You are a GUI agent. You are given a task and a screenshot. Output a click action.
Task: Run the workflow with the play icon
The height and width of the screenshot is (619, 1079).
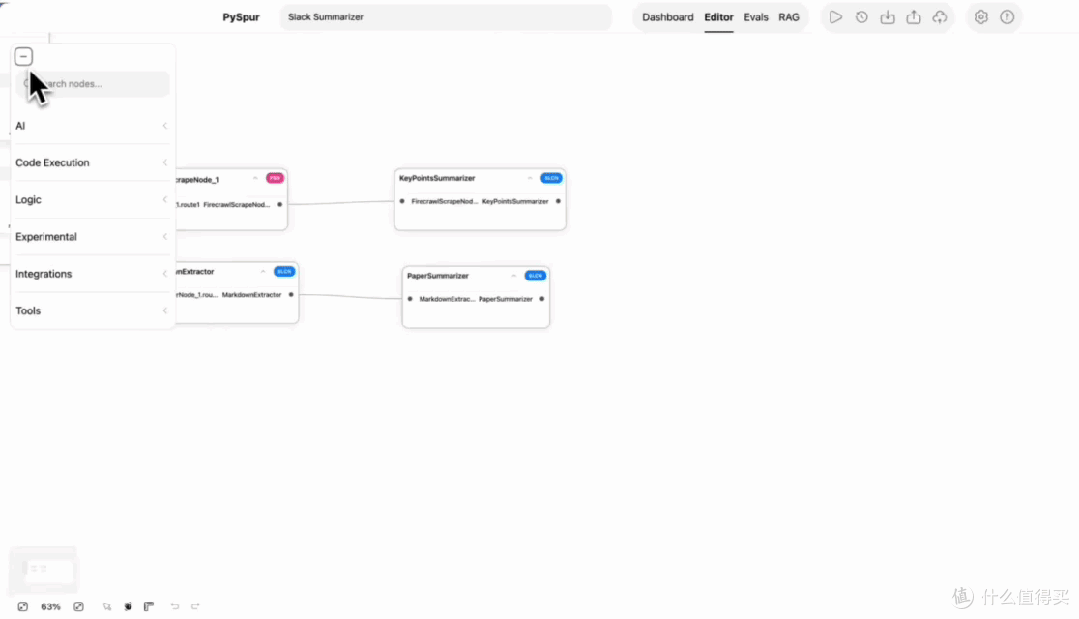(835, 17)
